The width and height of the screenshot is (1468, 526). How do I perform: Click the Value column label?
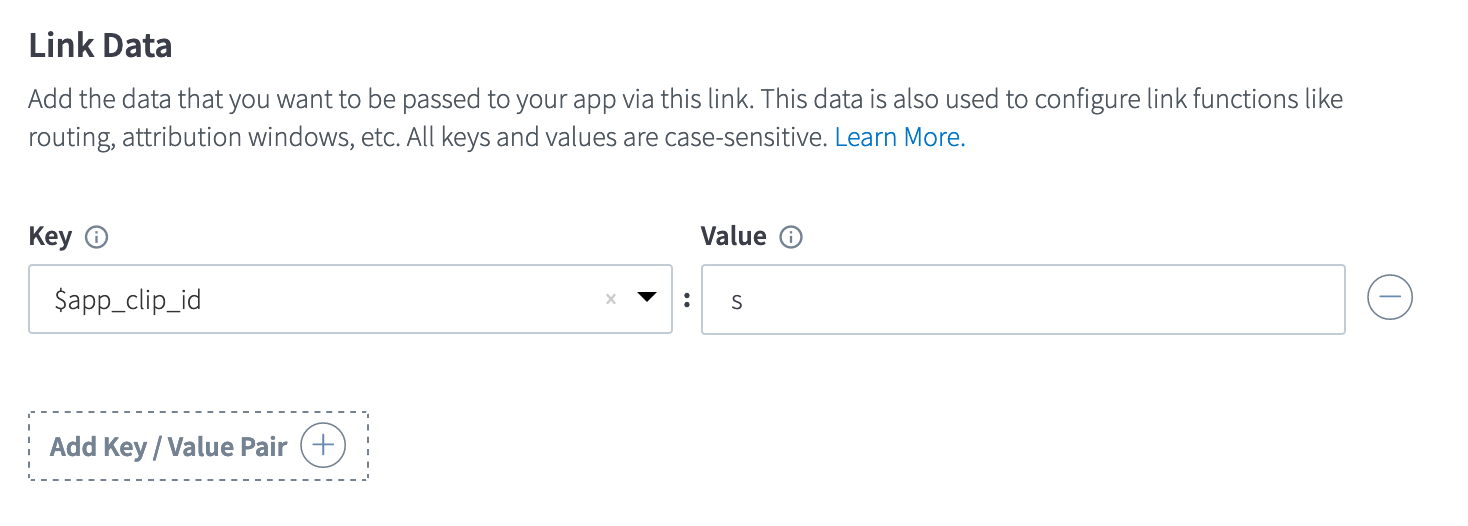click(733, 237)
